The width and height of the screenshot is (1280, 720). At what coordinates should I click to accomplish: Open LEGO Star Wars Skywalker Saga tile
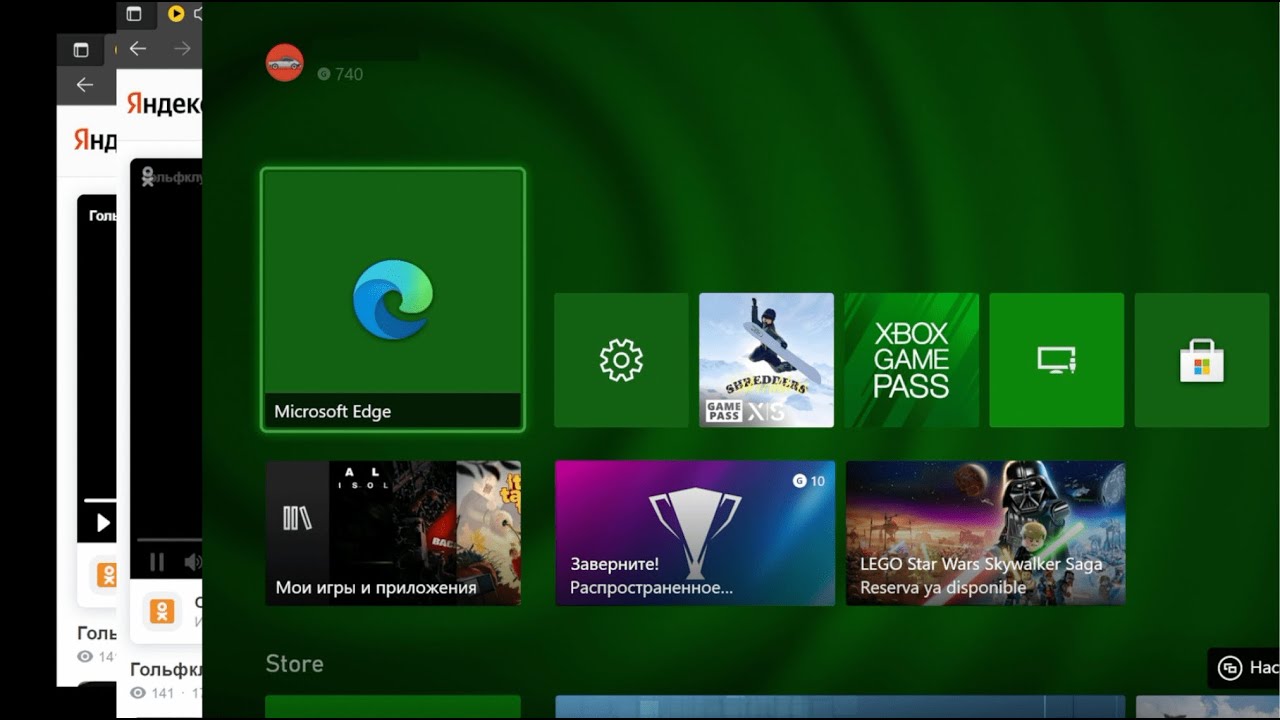point(985,533)
